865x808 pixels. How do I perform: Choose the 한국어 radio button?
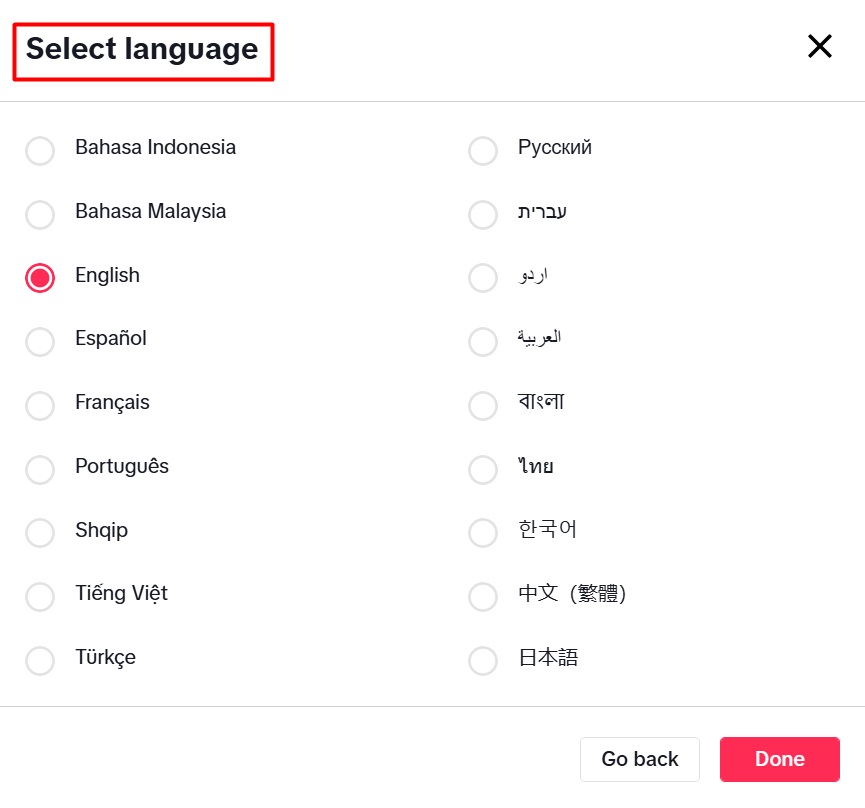click(483, 532)
